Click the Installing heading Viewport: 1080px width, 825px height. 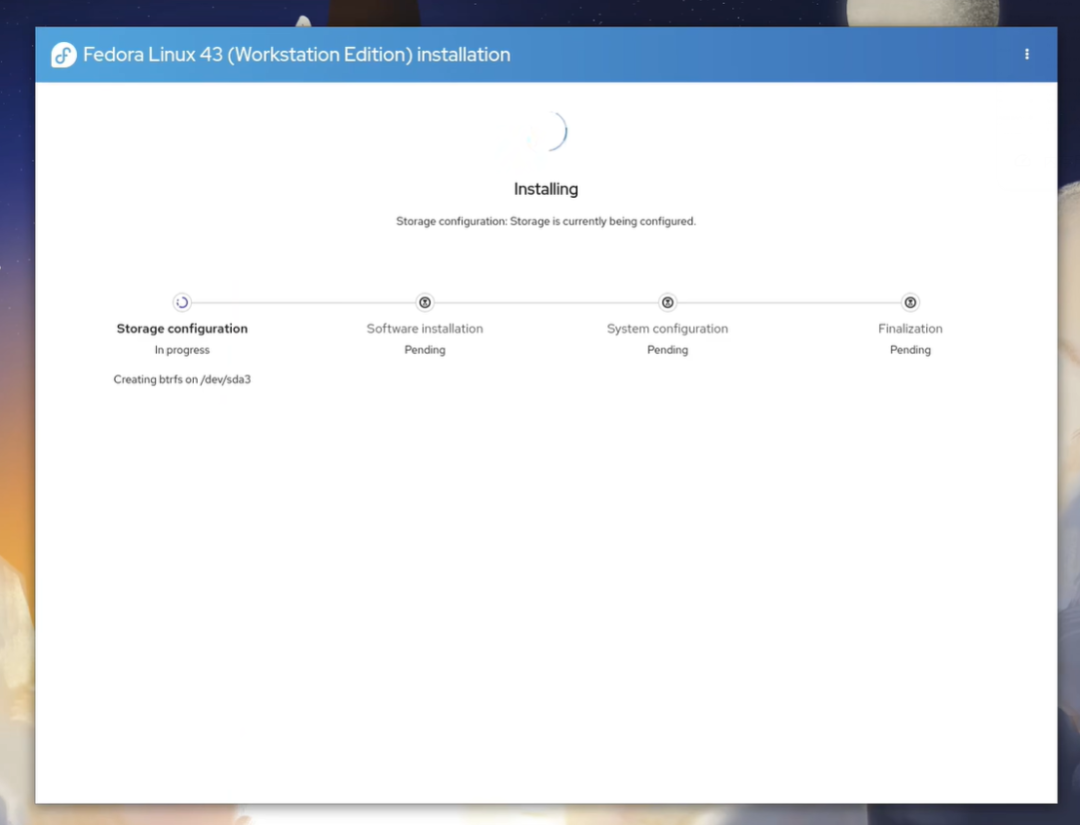pyautogui.click(x=546, y=189)
